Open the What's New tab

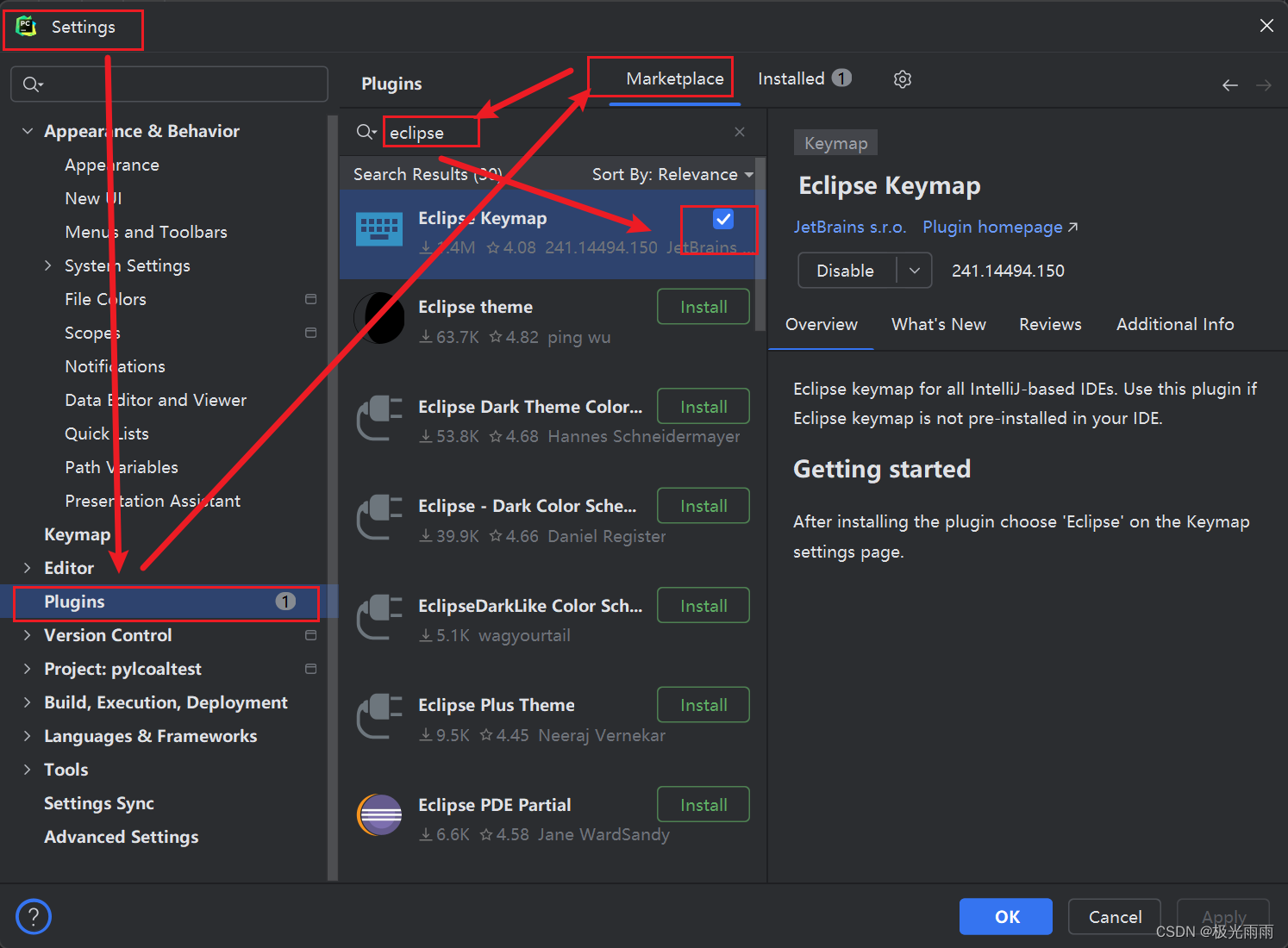click(x=938, y=324)
